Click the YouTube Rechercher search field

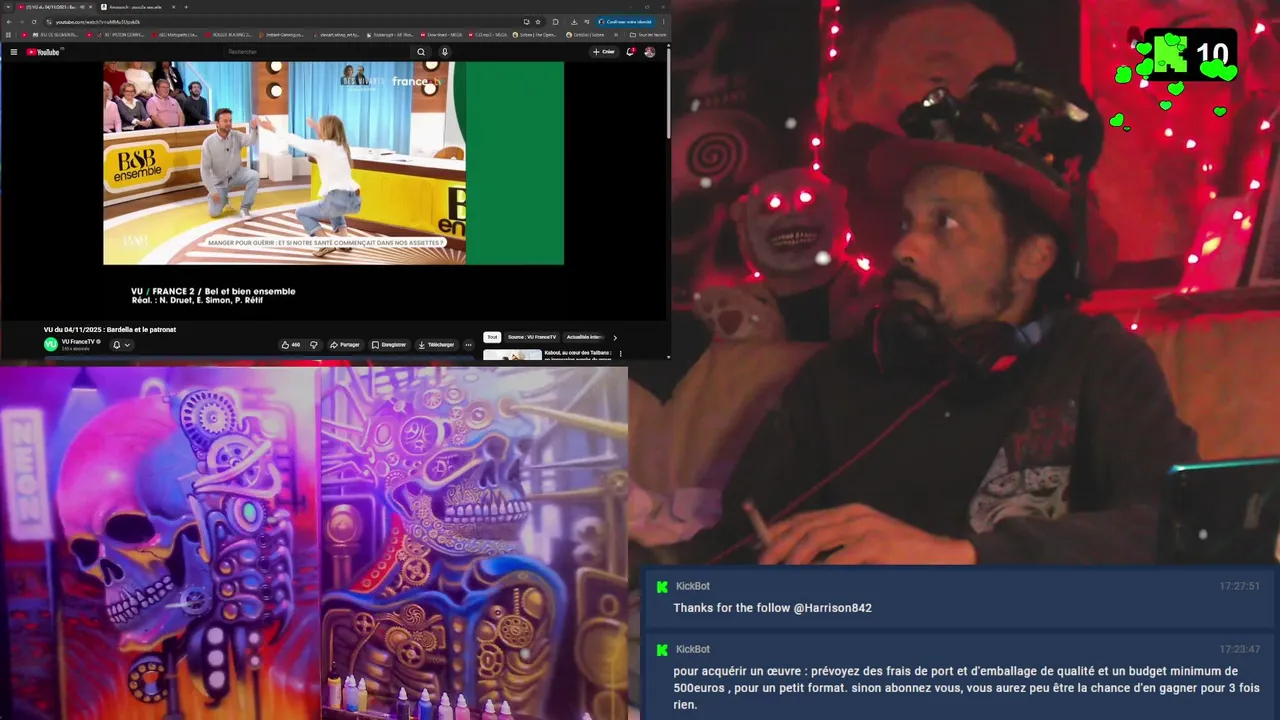(x=317, y=52)
